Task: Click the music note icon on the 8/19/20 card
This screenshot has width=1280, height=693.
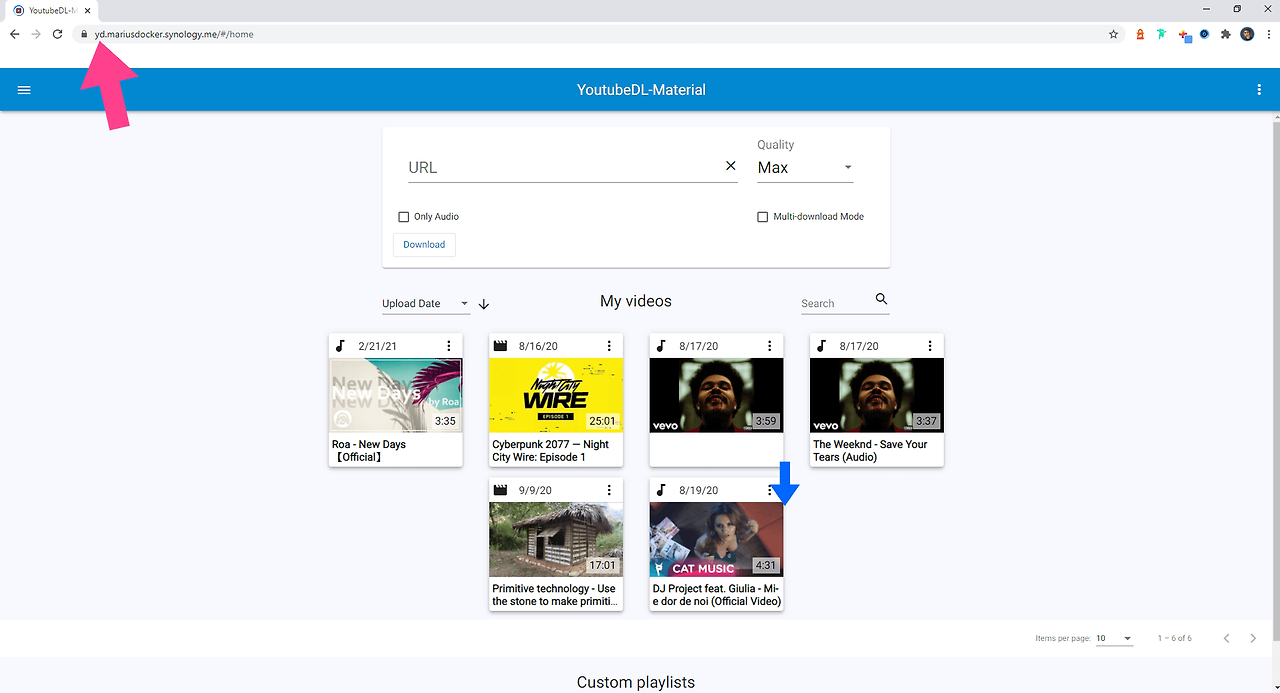Action: pyautogui.click(x=660, y=490)
